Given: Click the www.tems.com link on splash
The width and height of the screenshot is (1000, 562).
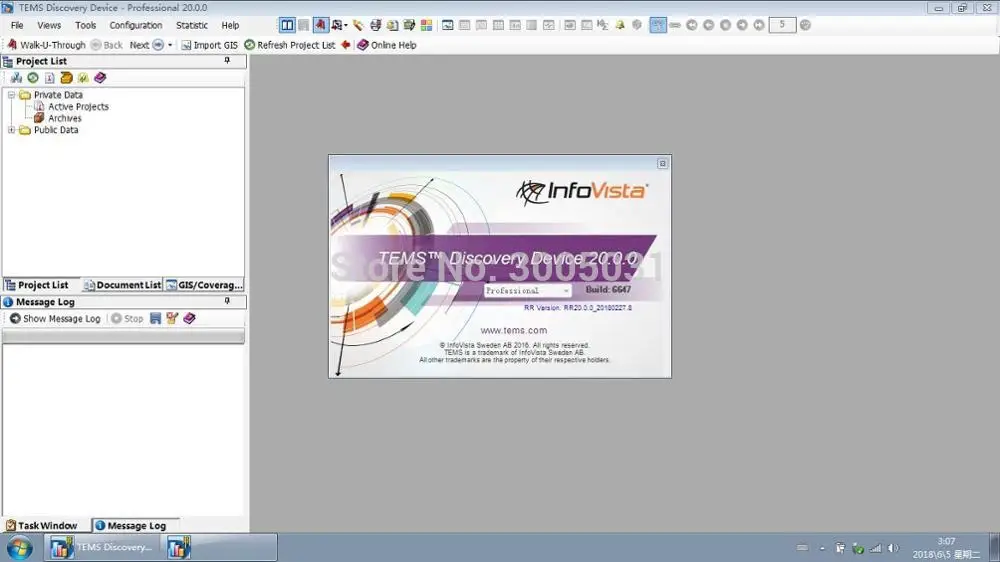Looking at the screenshot, I should tap(513, 330).
